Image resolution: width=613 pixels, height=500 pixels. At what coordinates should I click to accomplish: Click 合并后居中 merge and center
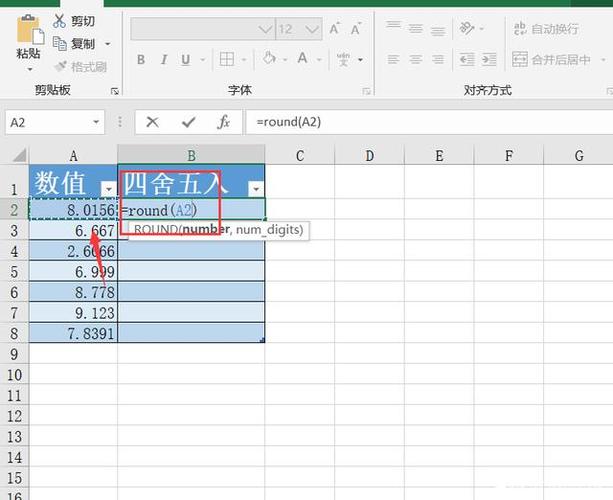coord(551,59)
